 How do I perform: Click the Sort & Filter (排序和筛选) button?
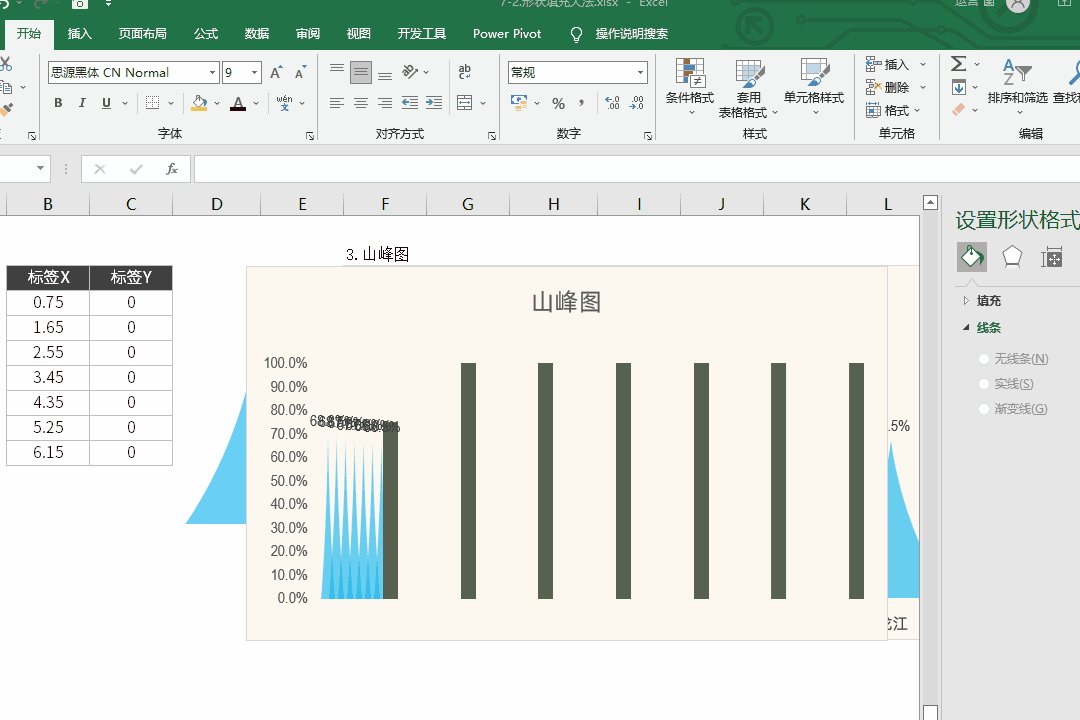coord(1017,85)
